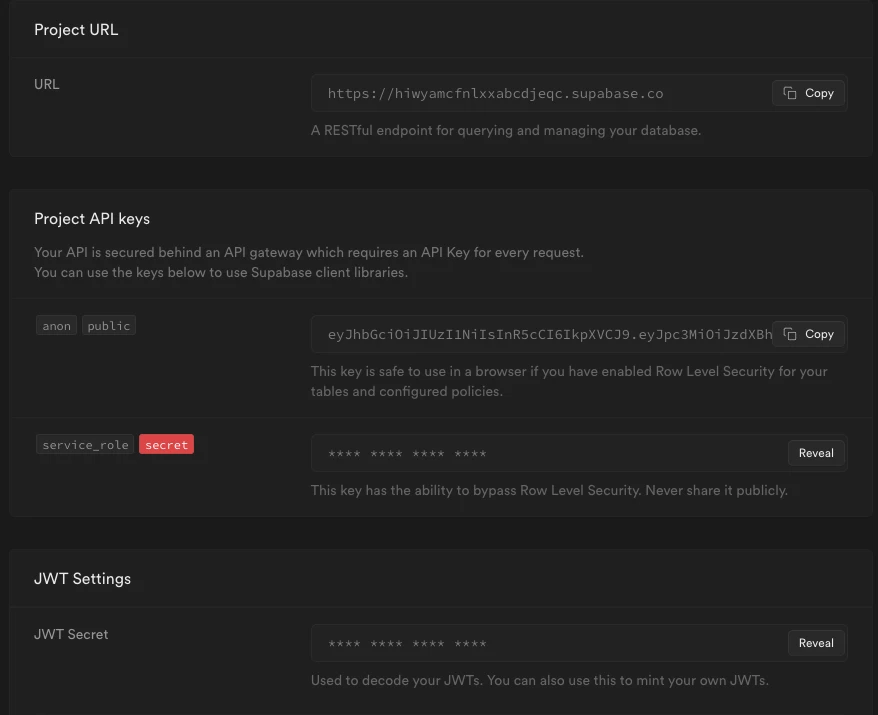The height and width of the screenshot is (715, 878).
Task: Copy the anon public API key
Action: pyautogui.click(x=808, y=334)
